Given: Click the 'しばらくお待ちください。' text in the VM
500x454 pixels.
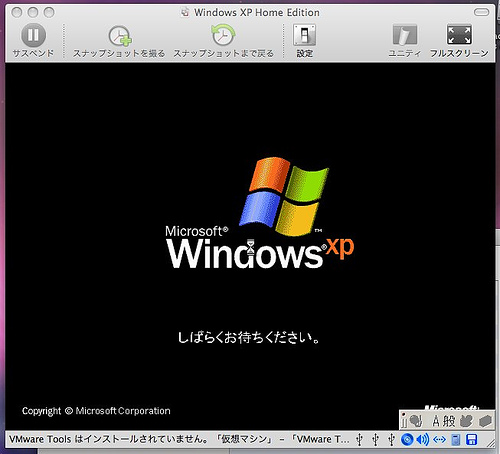Looking at the screenshot, I should click(x=249, y=338).
